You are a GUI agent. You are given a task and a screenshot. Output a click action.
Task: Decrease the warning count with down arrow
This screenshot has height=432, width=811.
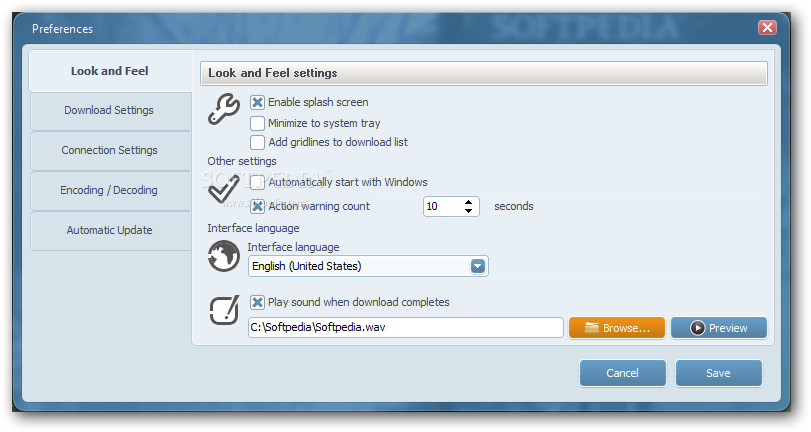tap(468, 211)
